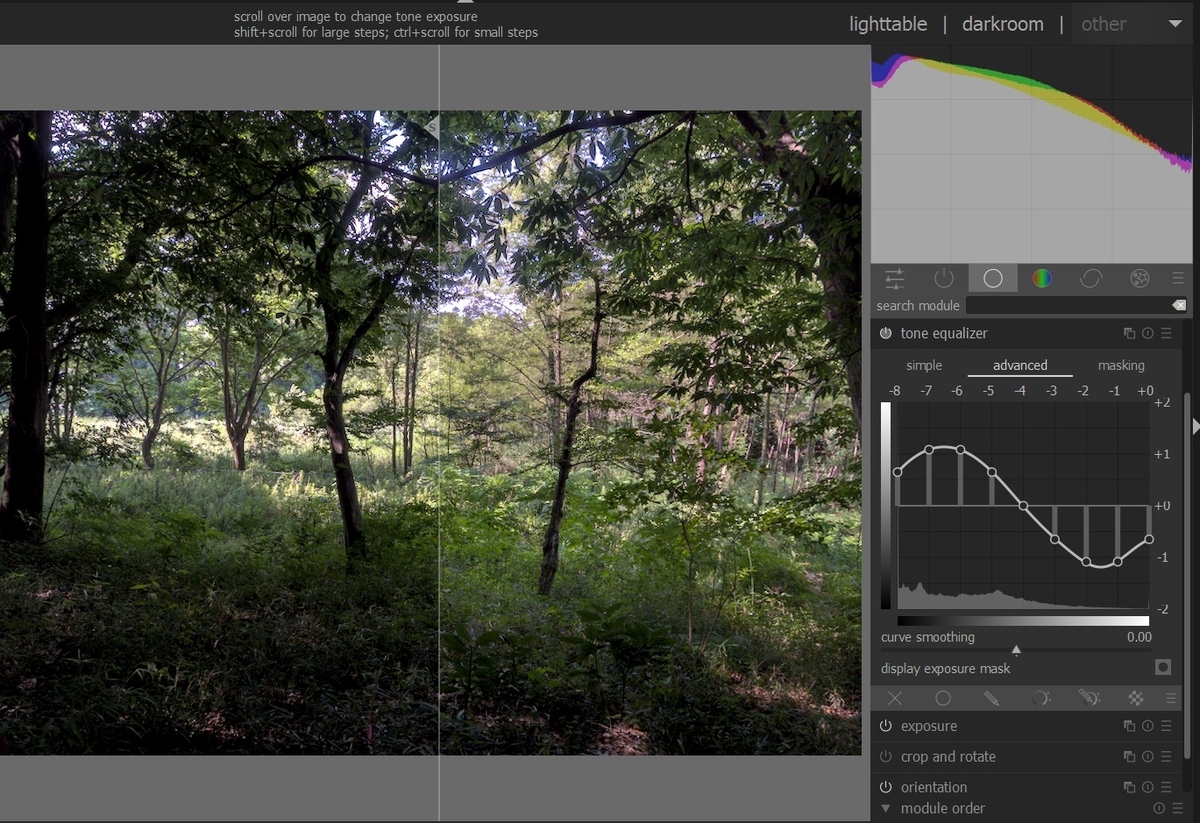
Task: Select the -4 EV curve node
Action: (1023, 506)
